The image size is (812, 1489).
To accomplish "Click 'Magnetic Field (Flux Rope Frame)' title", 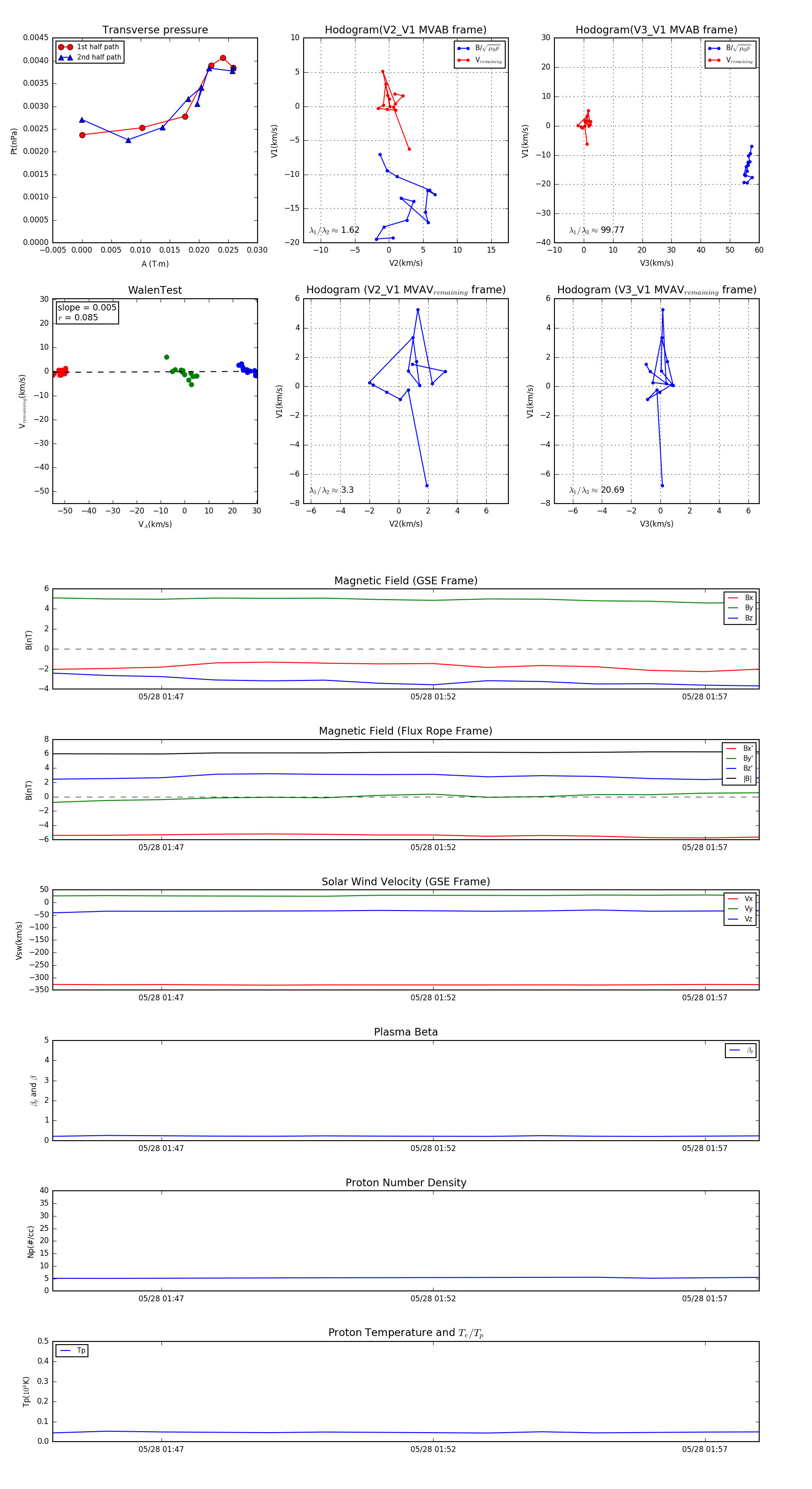I will tap(406, 731).
